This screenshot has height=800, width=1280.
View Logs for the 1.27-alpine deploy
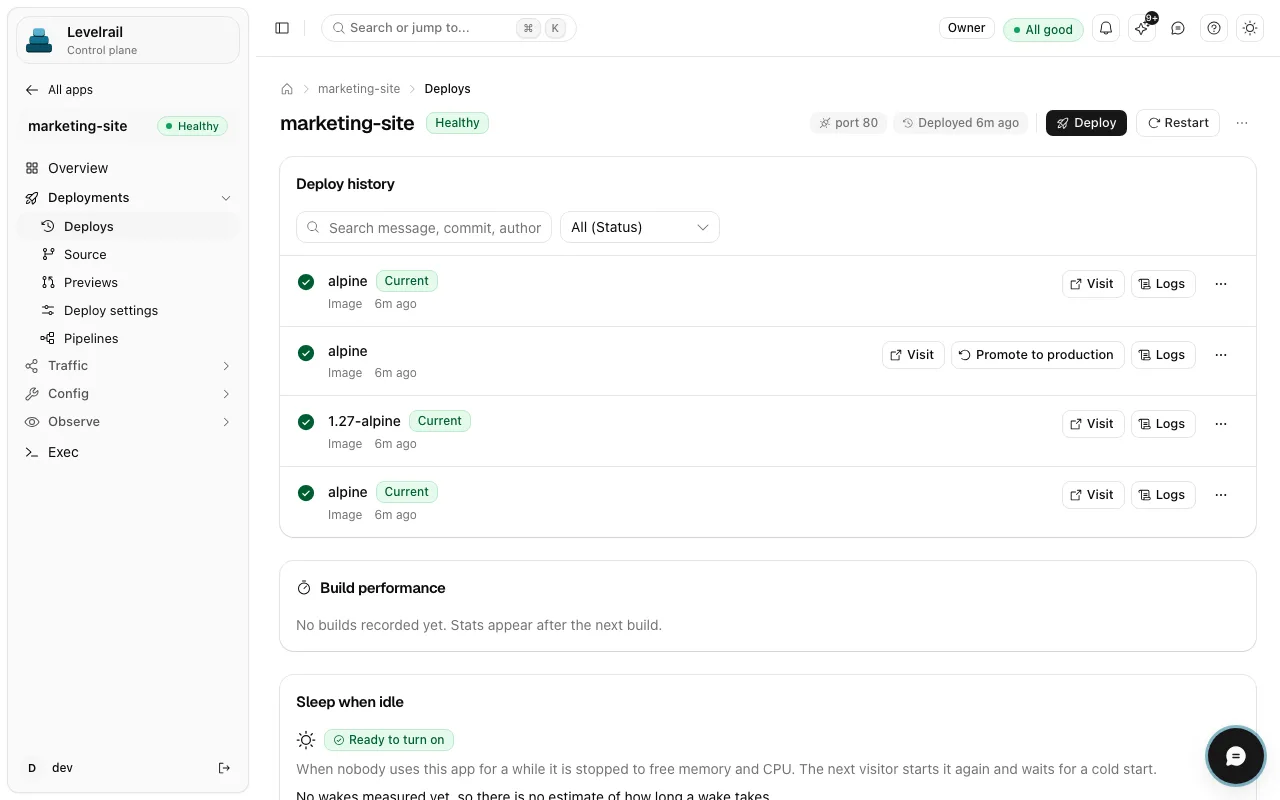[x=1163, y=424]
